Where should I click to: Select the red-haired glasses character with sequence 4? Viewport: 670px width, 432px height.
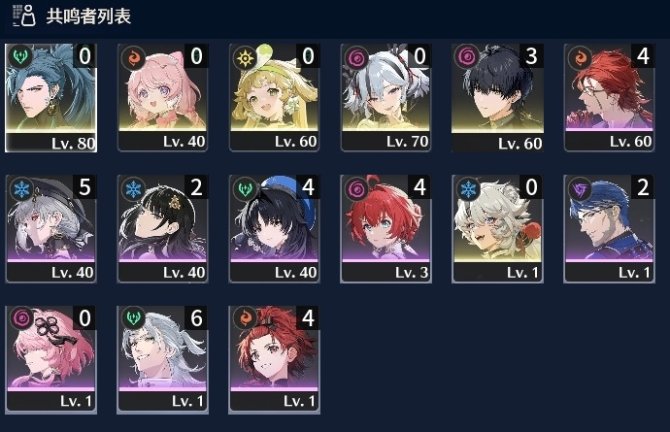coord(609,98)
